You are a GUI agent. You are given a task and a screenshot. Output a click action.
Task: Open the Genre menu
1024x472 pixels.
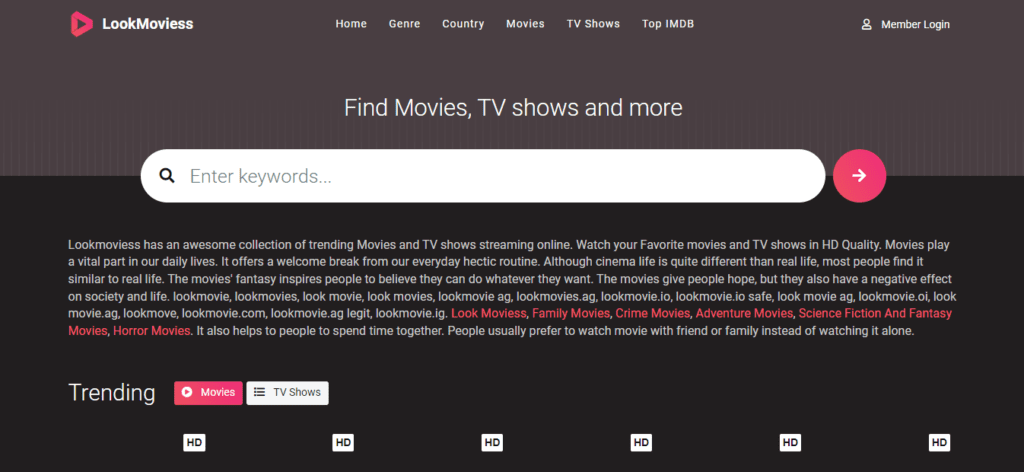[404, 24]
